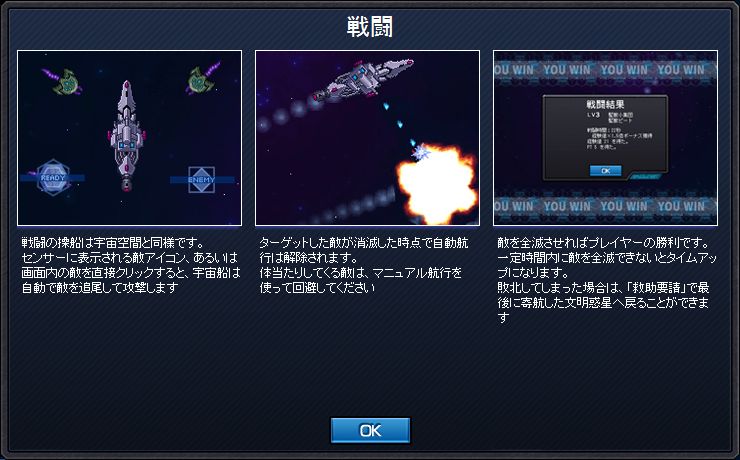The width and height of the screenshot is (740, 460).
Task: Click the top-right green alien enemy
Action: click(x=202, y=78)
